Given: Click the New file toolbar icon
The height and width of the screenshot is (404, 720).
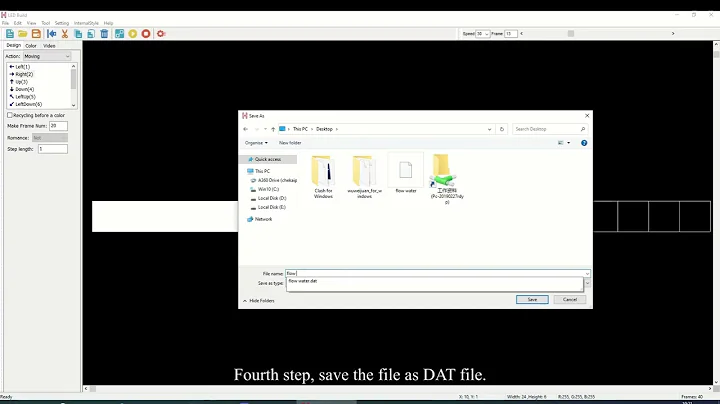Looking at the screenshot, I should 10,34.
